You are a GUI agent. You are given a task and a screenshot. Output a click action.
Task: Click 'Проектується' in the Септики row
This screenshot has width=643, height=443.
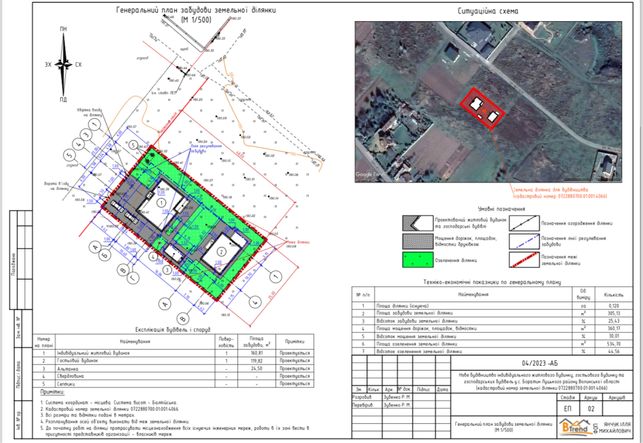coord(295,384)
